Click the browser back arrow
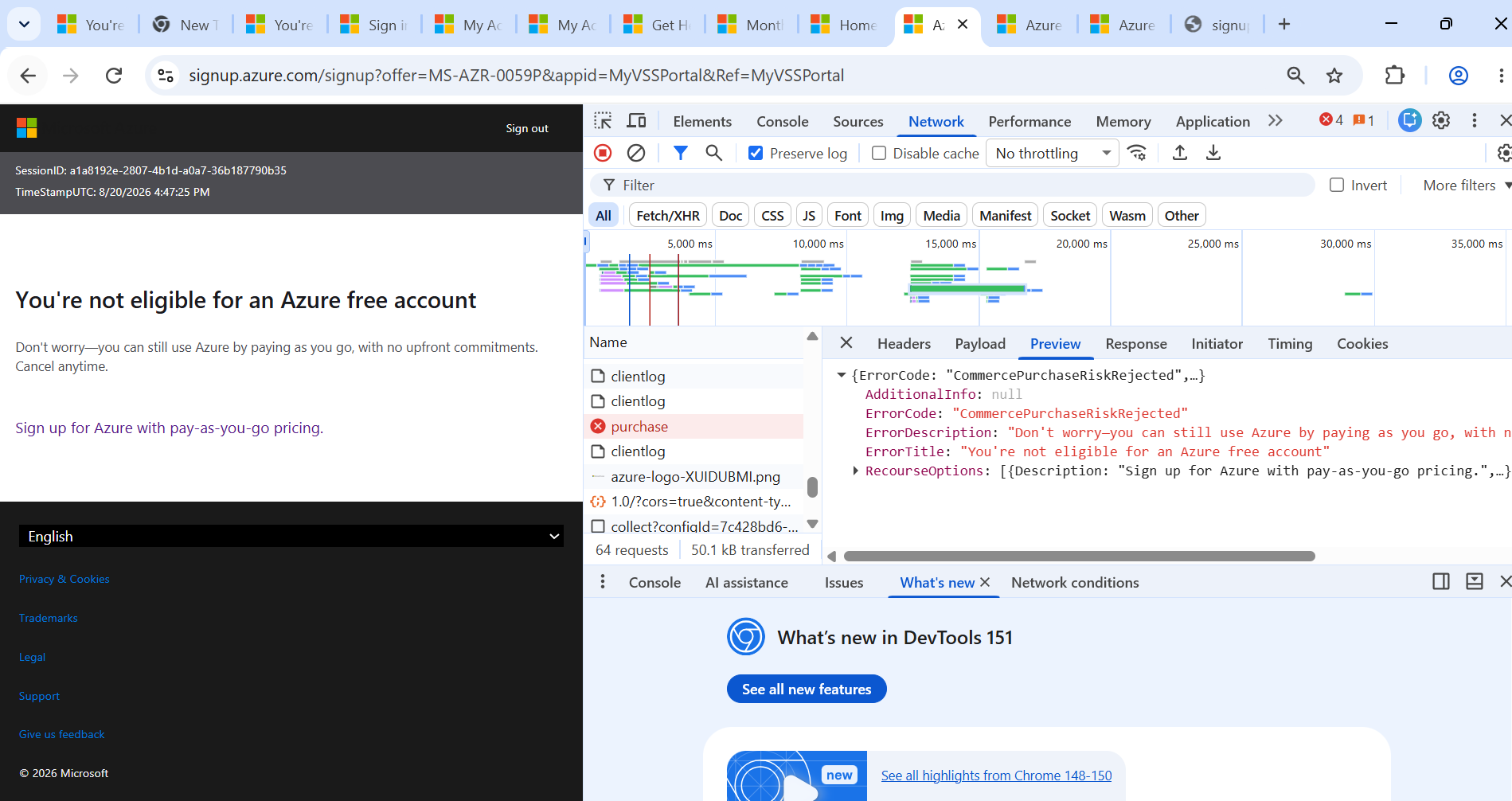Screen dimensions: 1512x801 click(28, 76)
